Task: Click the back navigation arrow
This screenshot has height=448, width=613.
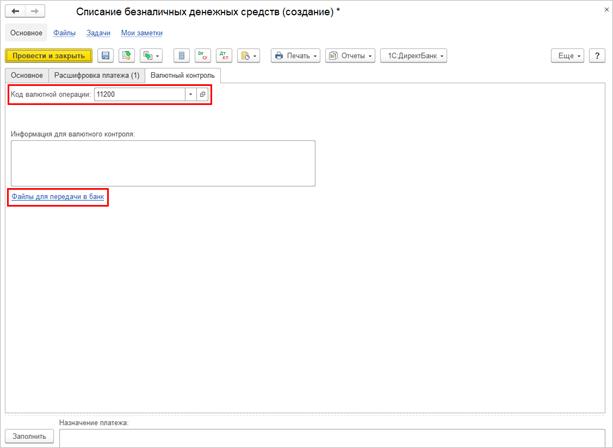Action: point(15,11)
